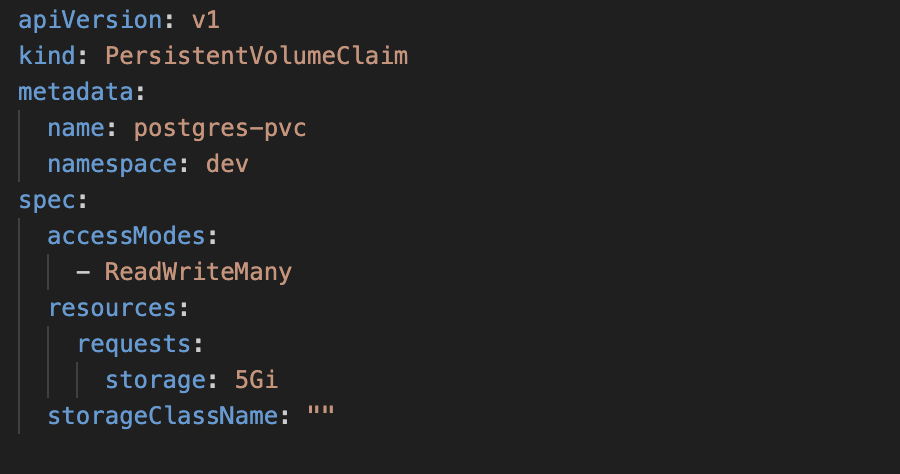Viewport: 900px width, 474px height.
Task: Click the resources key
Action: click(x=112, y=309)
